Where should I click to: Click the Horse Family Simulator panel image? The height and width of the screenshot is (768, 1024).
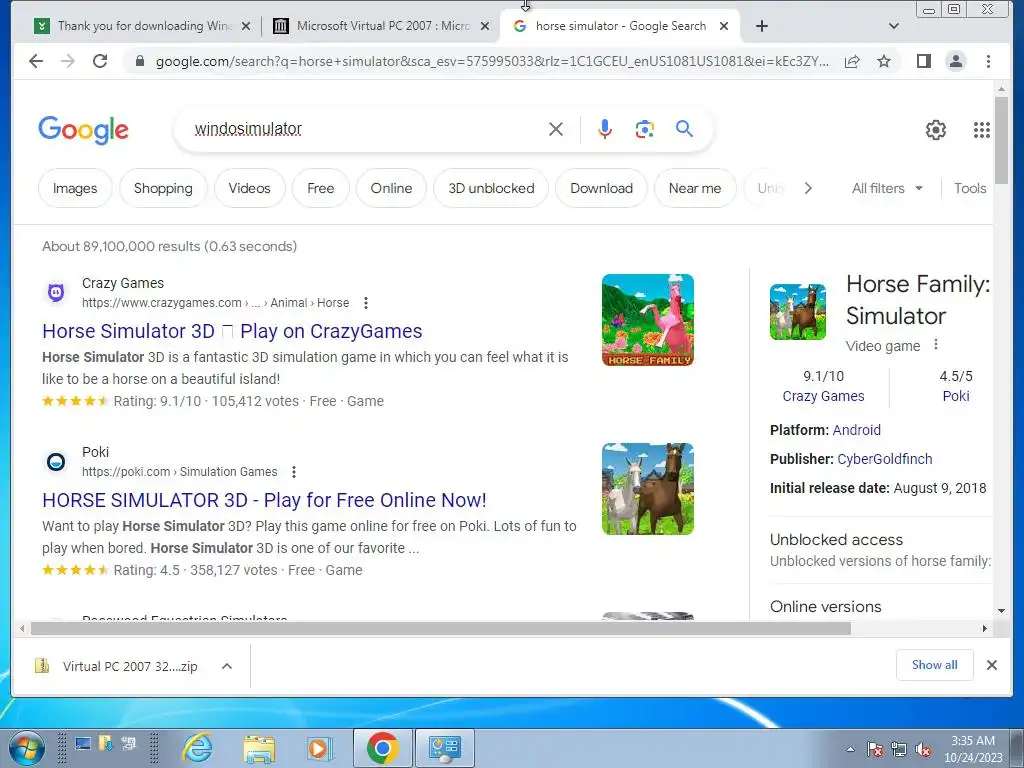[798, 312]
